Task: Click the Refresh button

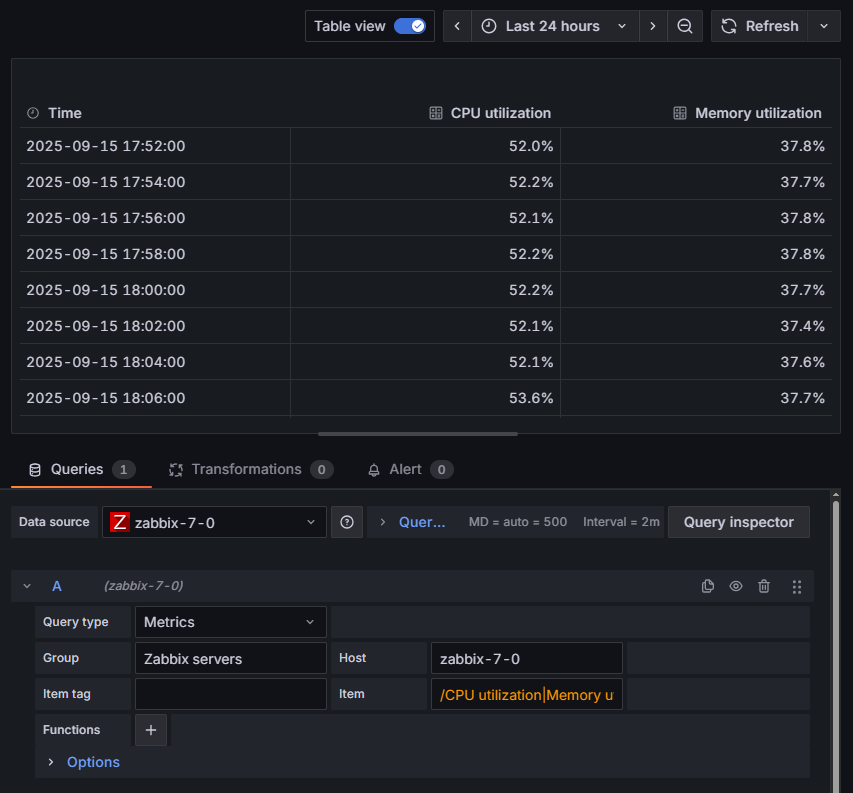Action: click(761, 26)
